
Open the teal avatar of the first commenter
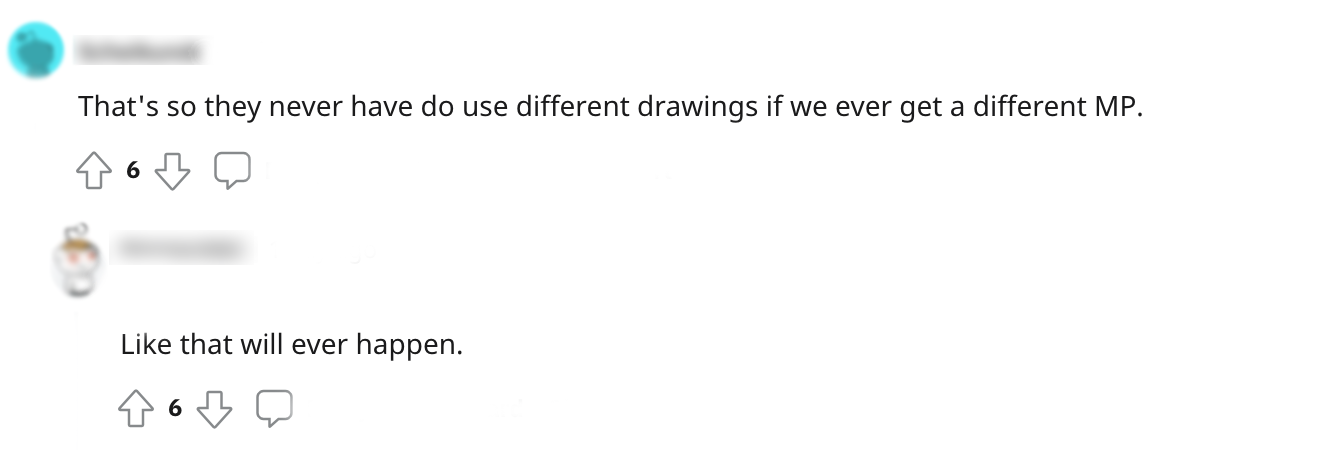coord(37,51)
